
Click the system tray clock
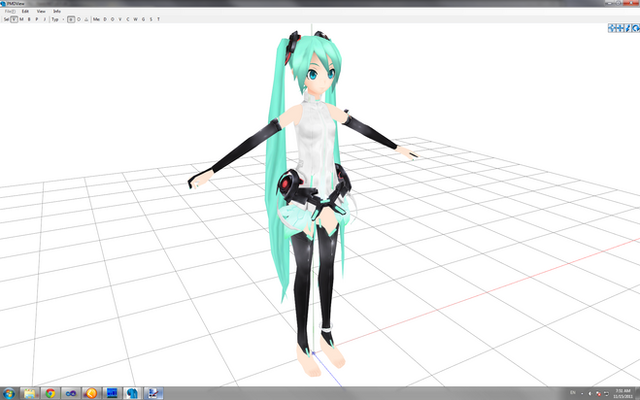pyautogui.click(x=622, y=394)
